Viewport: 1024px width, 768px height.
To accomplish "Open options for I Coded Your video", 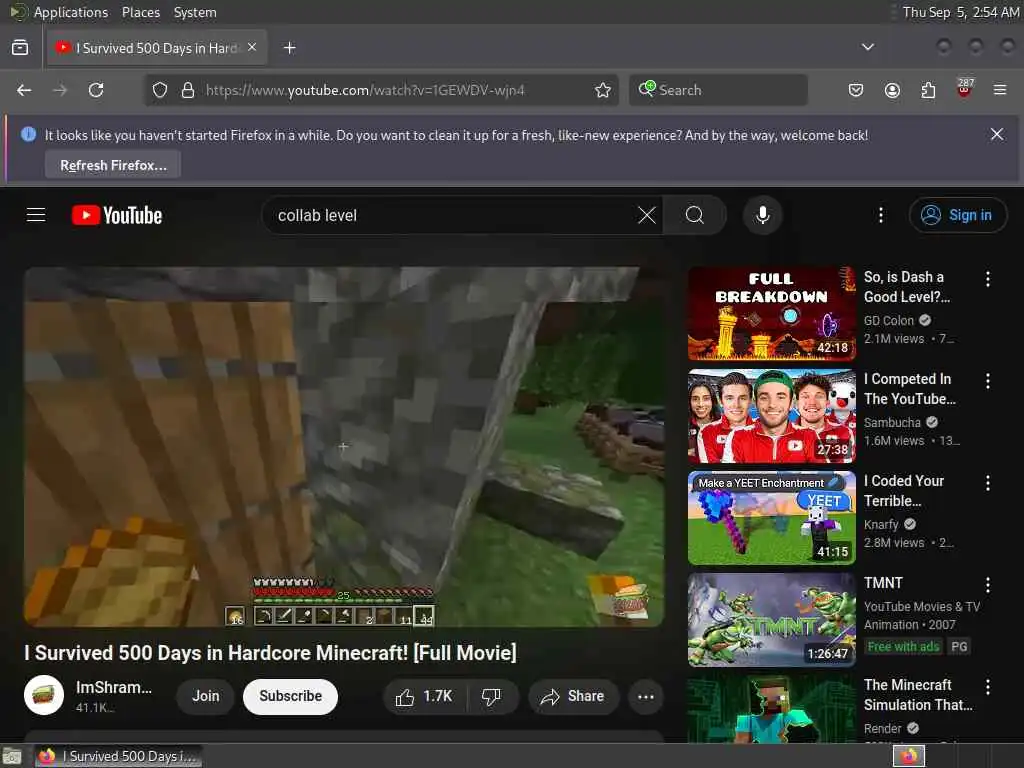I will coord(987,483).
